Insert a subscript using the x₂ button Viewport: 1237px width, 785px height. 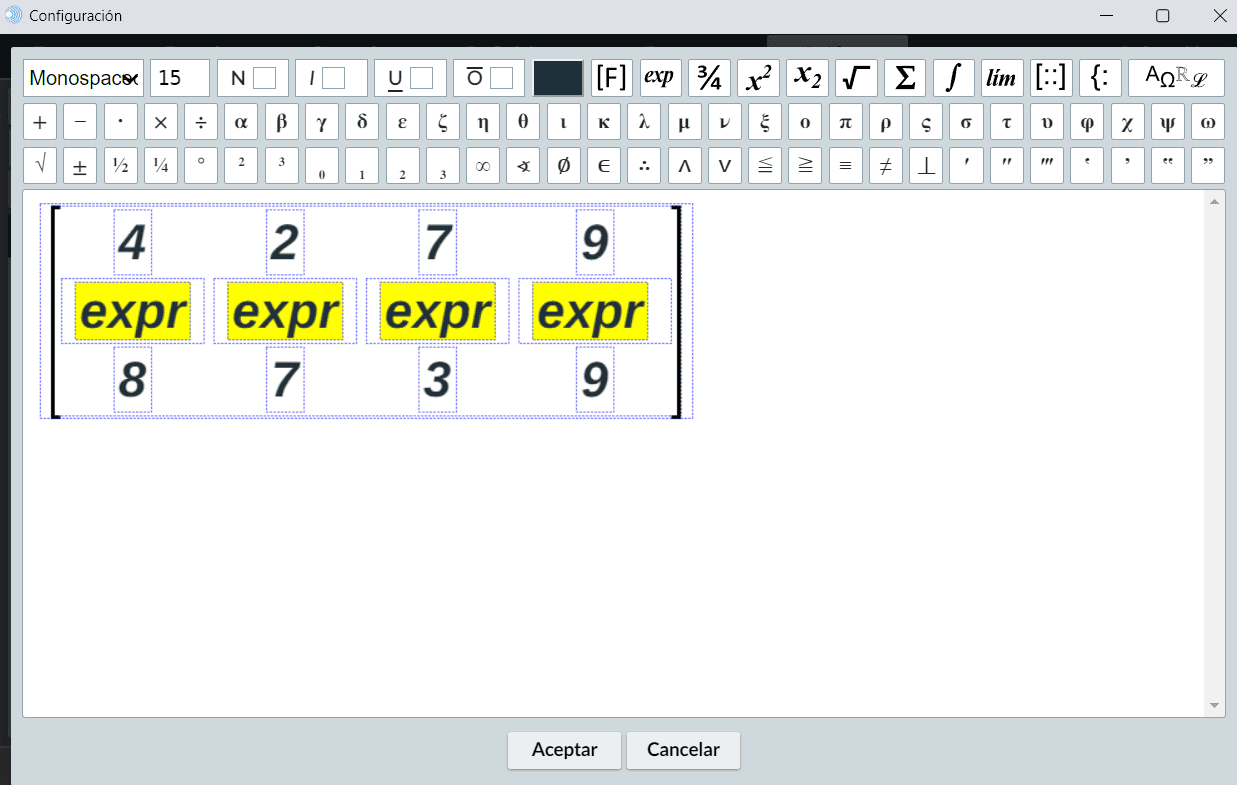807,78
